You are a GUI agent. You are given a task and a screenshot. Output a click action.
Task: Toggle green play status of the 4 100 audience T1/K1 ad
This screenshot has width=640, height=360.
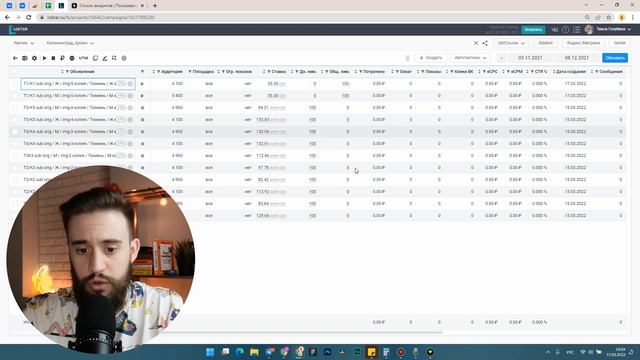[142, 84]
